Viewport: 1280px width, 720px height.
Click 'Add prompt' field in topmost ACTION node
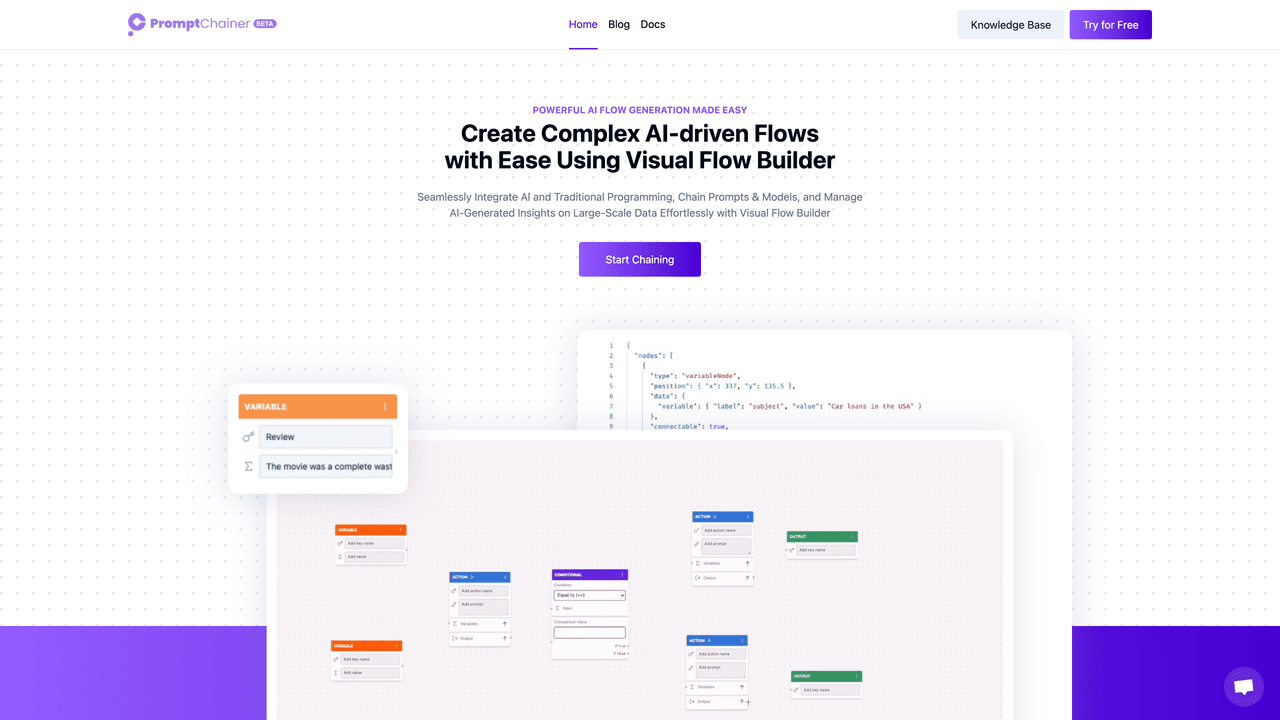pos(726,546)
